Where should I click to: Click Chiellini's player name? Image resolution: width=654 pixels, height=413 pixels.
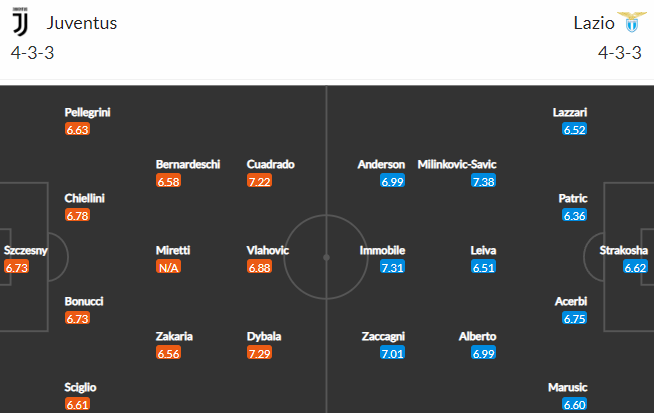click(x=84, y=199)
